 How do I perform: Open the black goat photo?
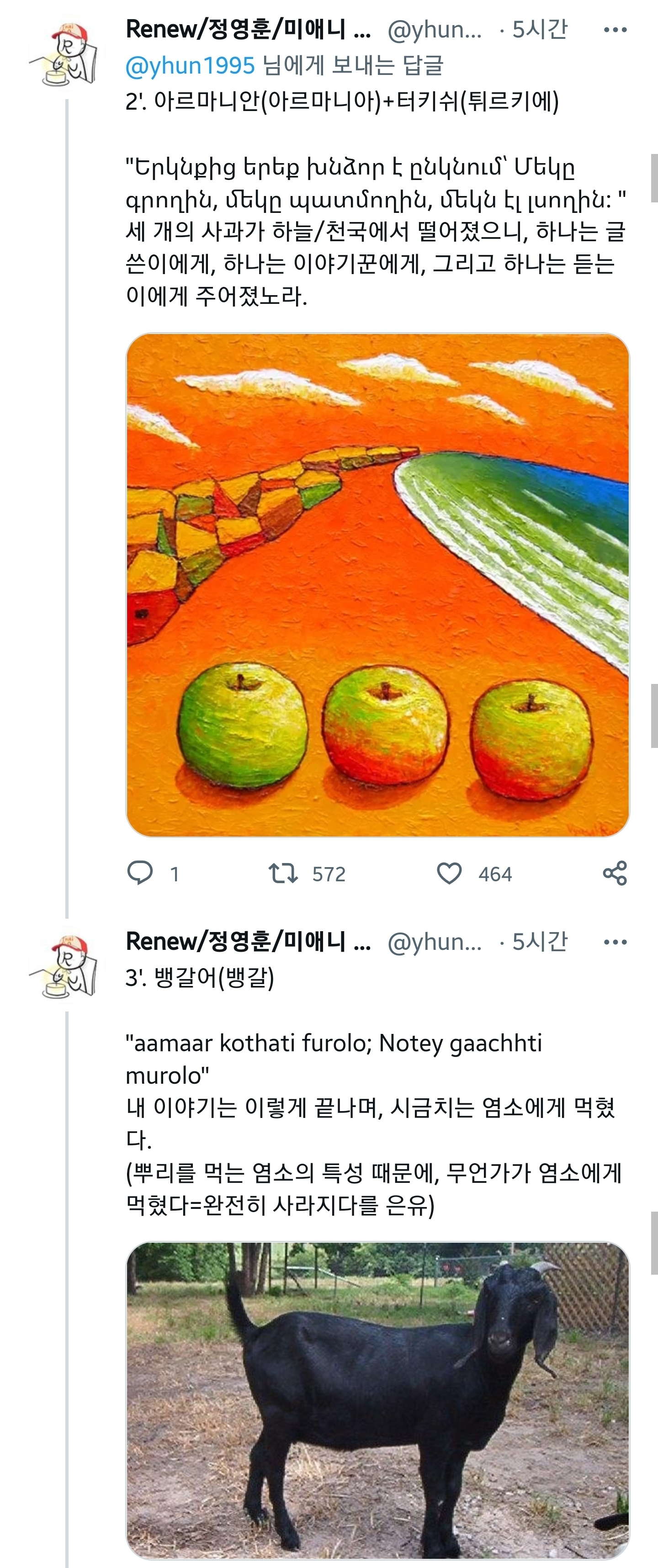pos(377,1400)
